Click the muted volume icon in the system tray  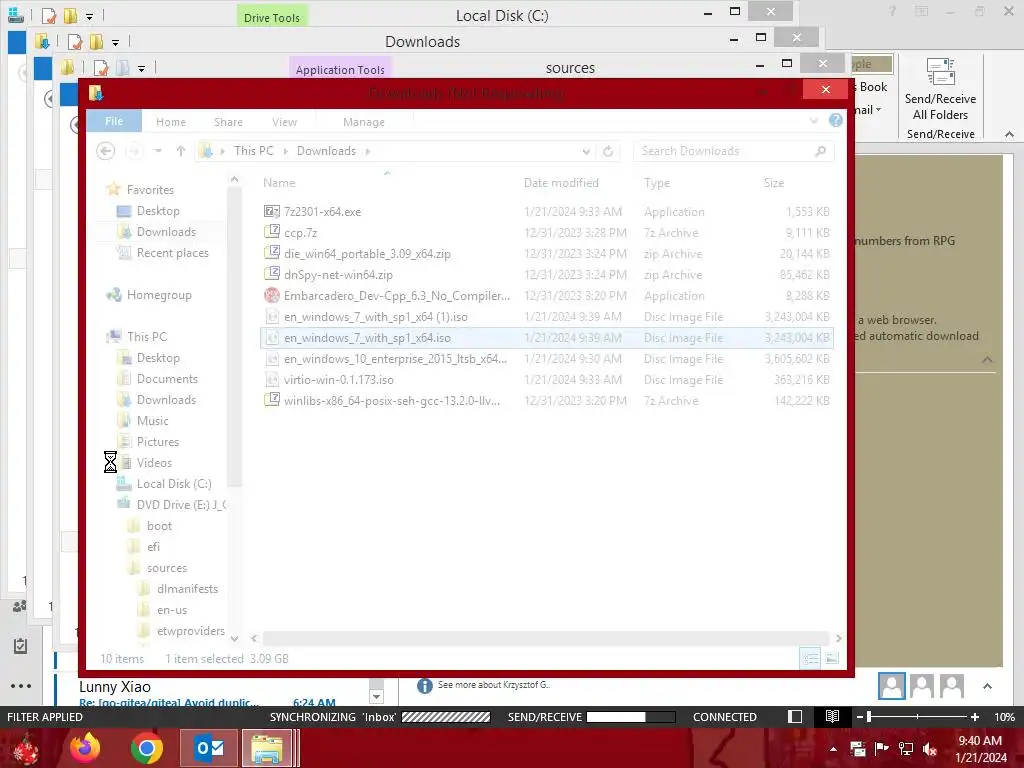pyautogui.click(x=930, y=749)
